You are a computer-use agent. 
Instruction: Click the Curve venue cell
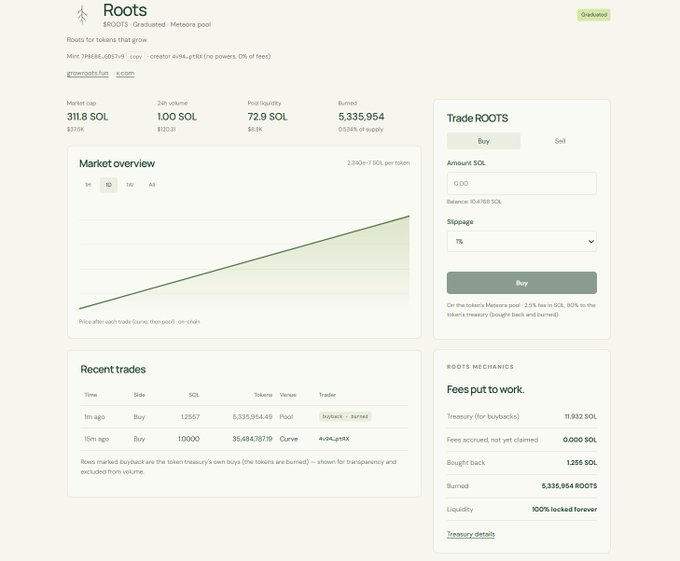289,439
